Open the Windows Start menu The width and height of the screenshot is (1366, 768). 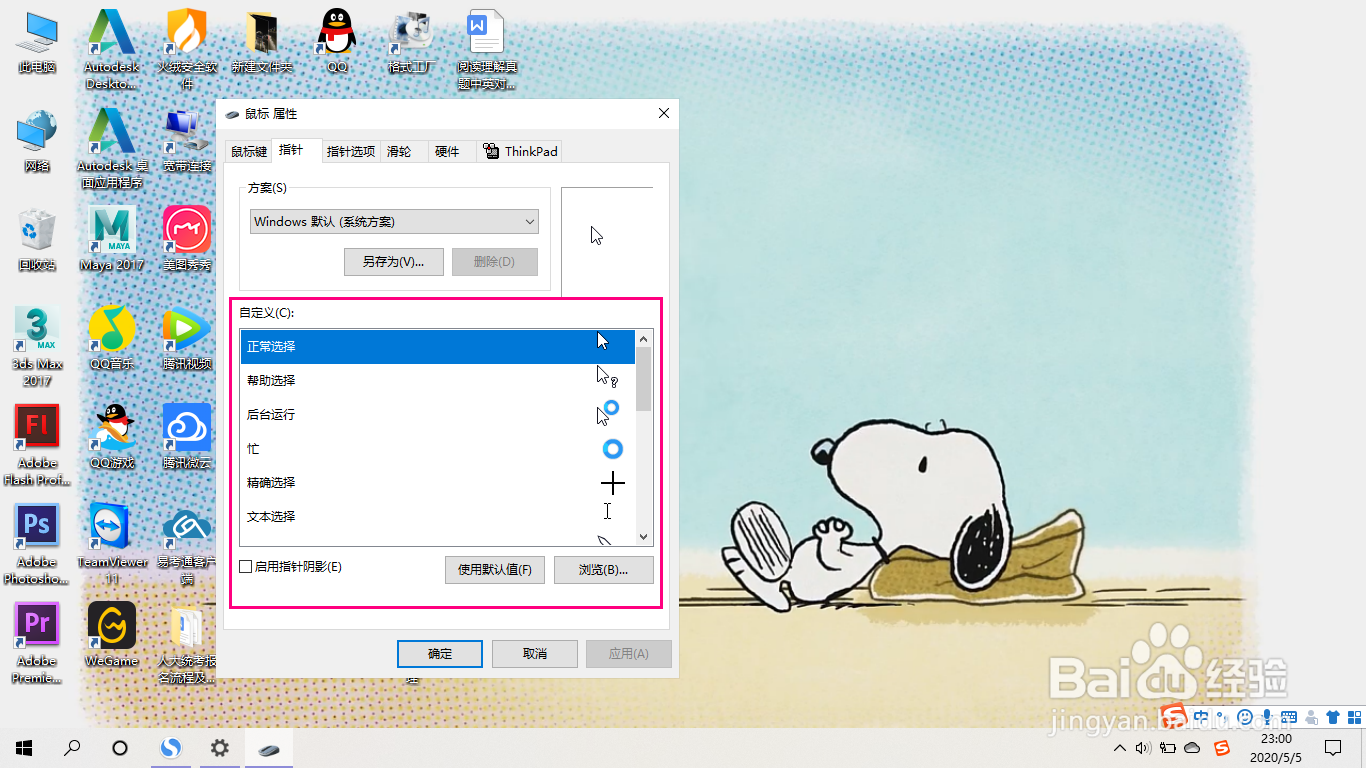[x=24, y=748]
